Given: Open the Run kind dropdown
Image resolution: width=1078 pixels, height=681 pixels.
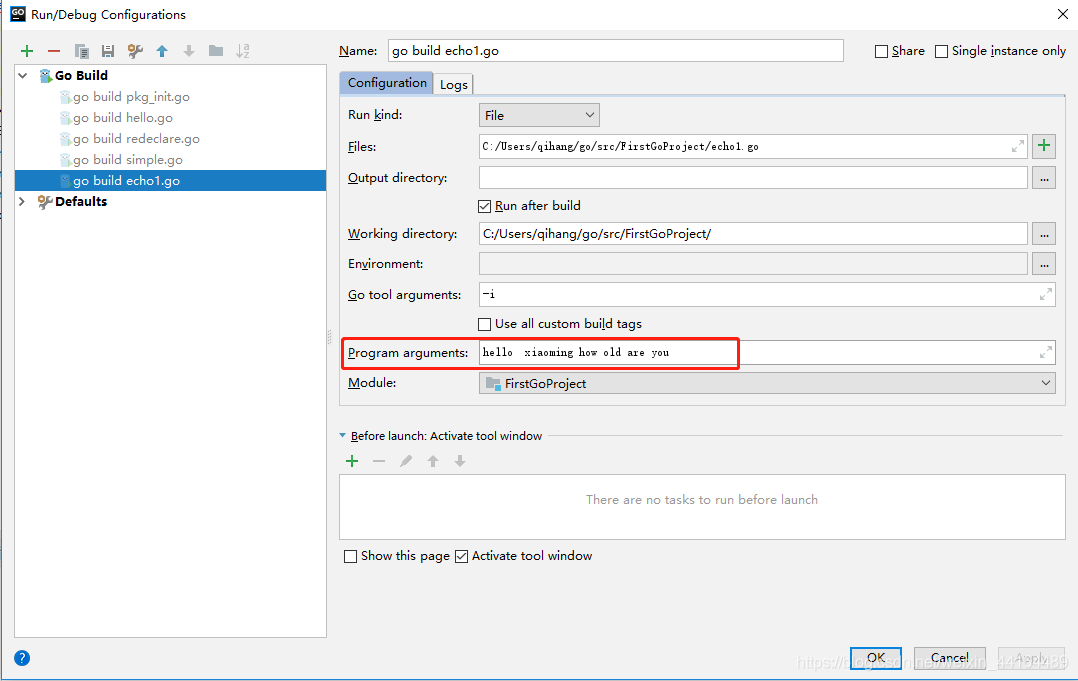Looking at the screenshot, I should tap(539, 115).
